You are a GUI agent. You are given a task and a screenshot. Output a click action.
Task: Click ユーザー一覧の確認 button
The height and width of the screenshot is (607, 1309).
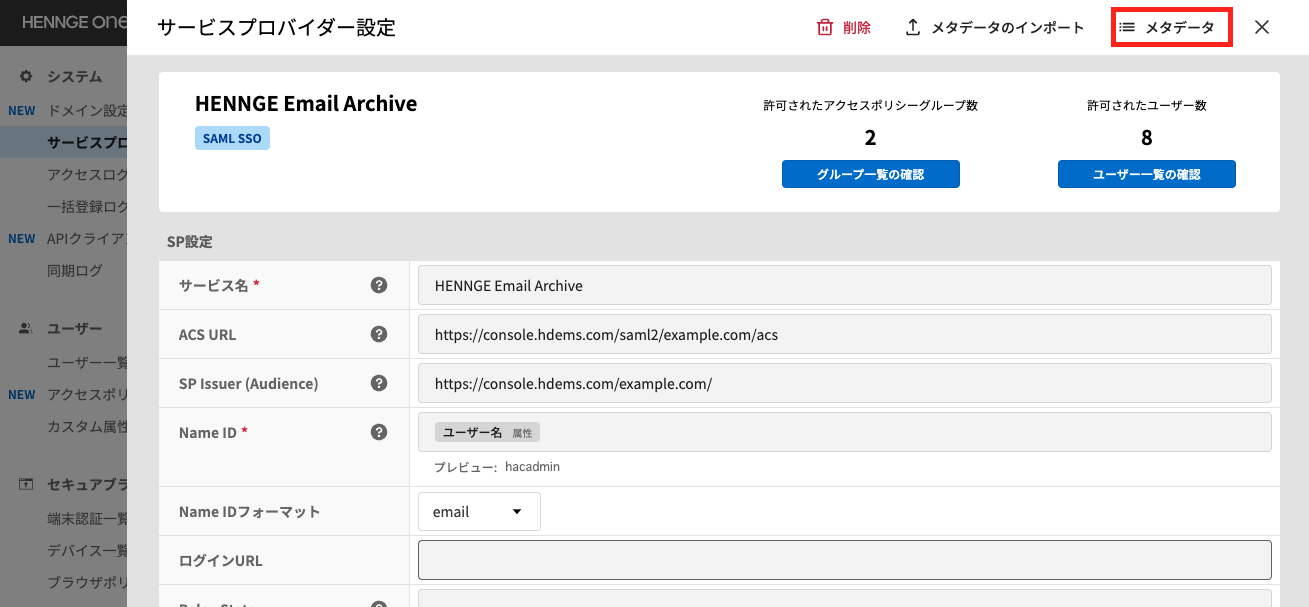tap(1147, 174)
